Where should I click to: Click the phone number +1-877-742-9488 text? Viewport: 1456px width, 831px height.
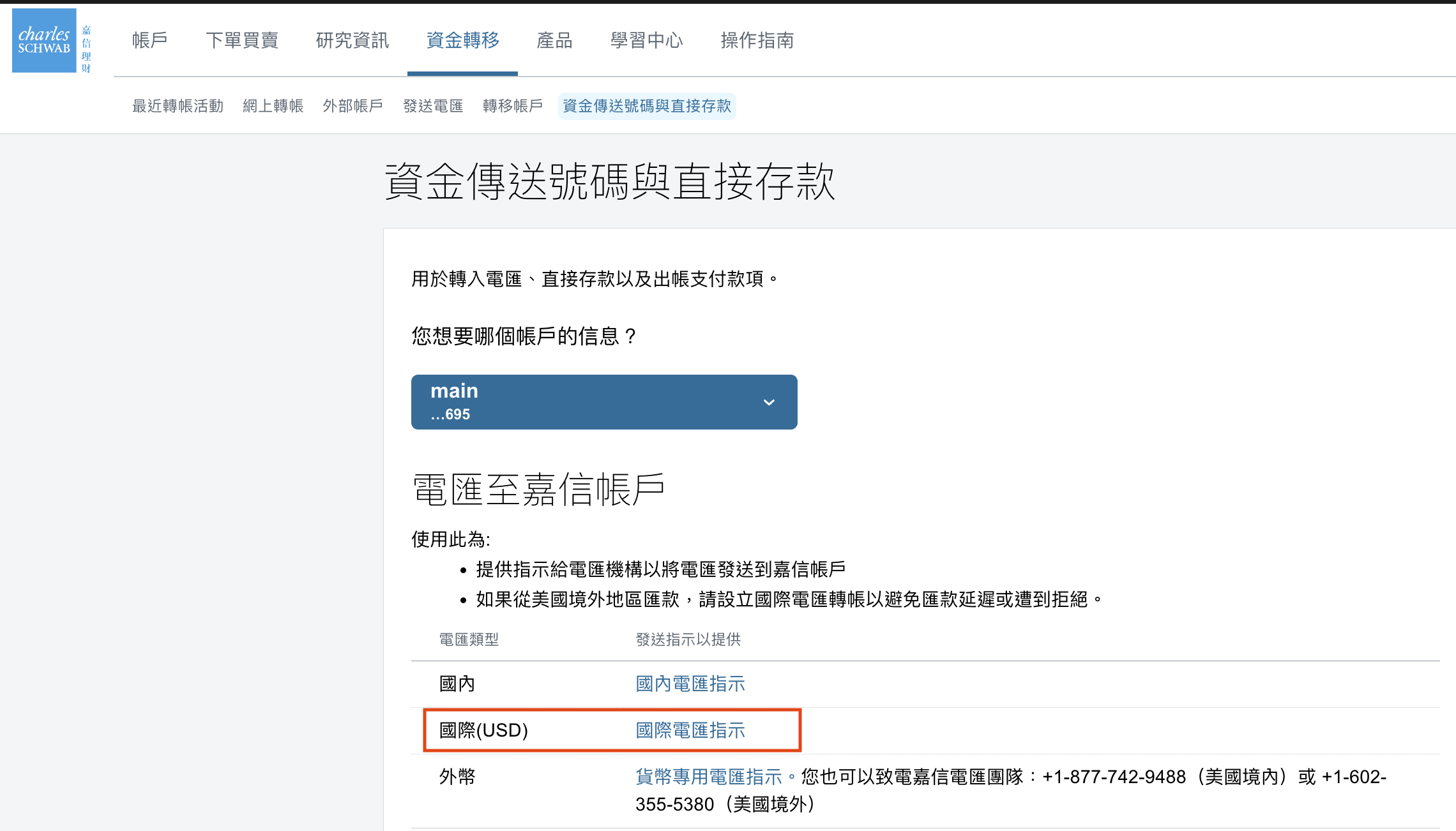tap(1114, 777)
